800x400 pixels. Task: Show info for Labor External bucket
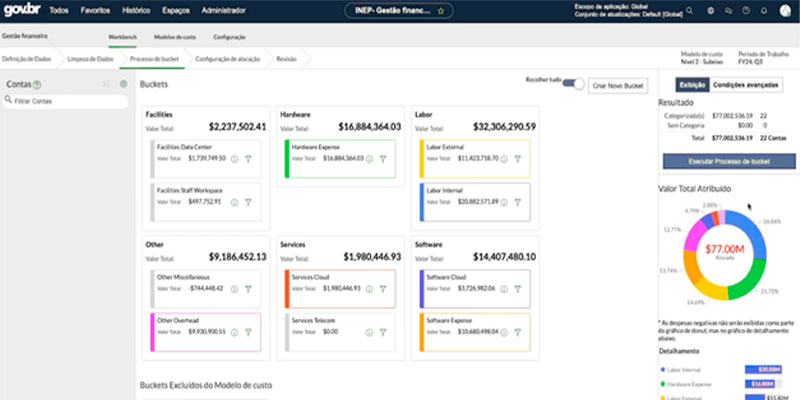click(504, 159)
